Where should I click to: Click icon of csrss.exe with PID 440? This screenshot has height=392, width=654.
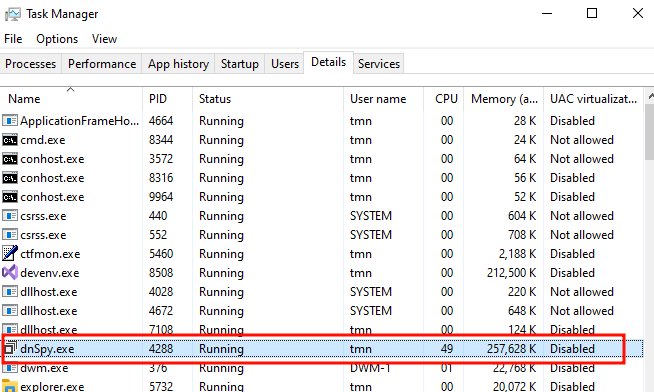click(10, 216)
